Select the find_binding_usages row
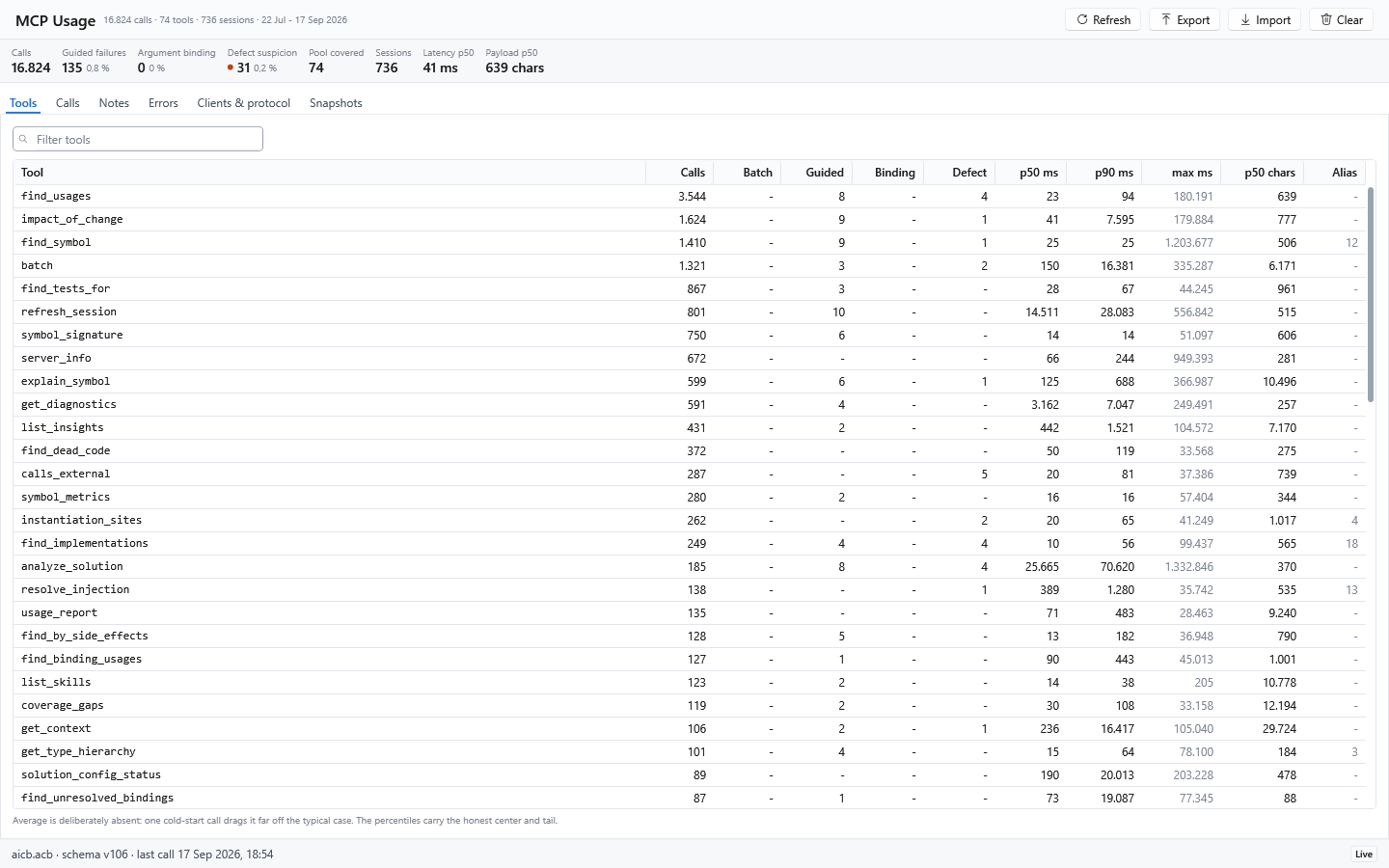This screenshot has width=1389, height=868. tap(690, 659)
